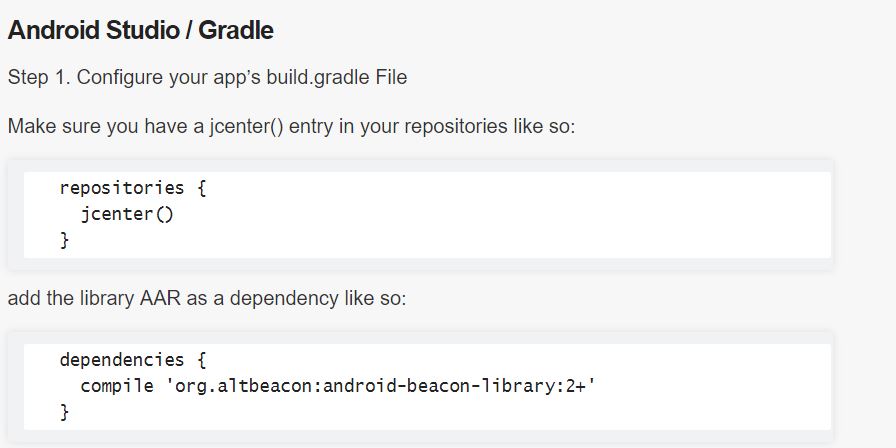Screen dimensions: 896x448
Task: Click the word "Gradle" in the heading
Action: [x=236, y=30]
